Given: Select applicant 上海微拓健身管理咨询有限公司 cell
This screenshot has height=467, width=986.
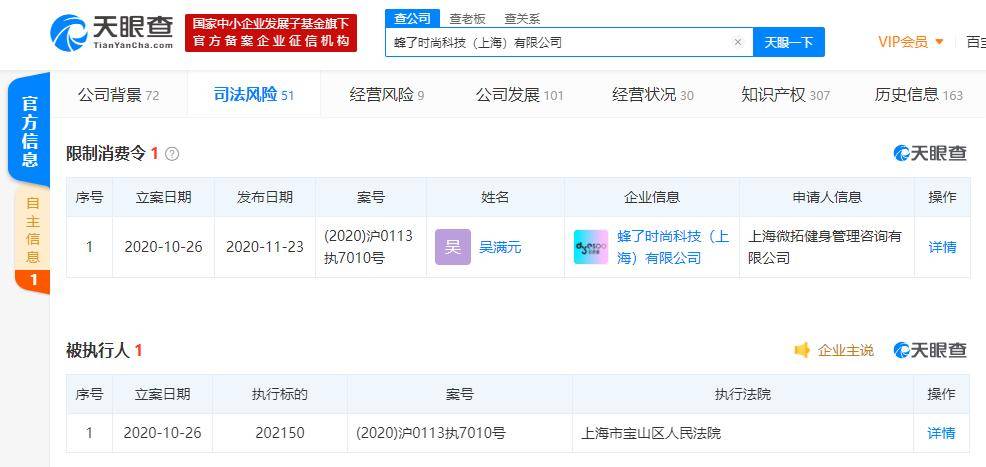Looking at the screenshot, I should [x=826, y=247].
